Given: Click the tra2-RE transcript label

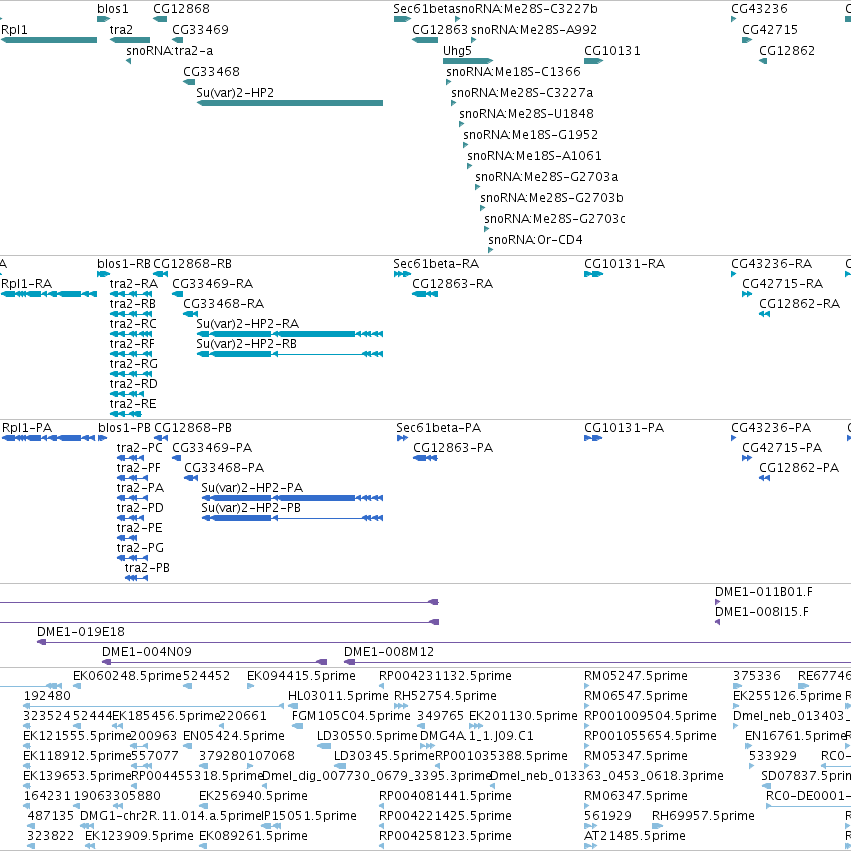Looking at the screenshot, I should pos(133,404).
